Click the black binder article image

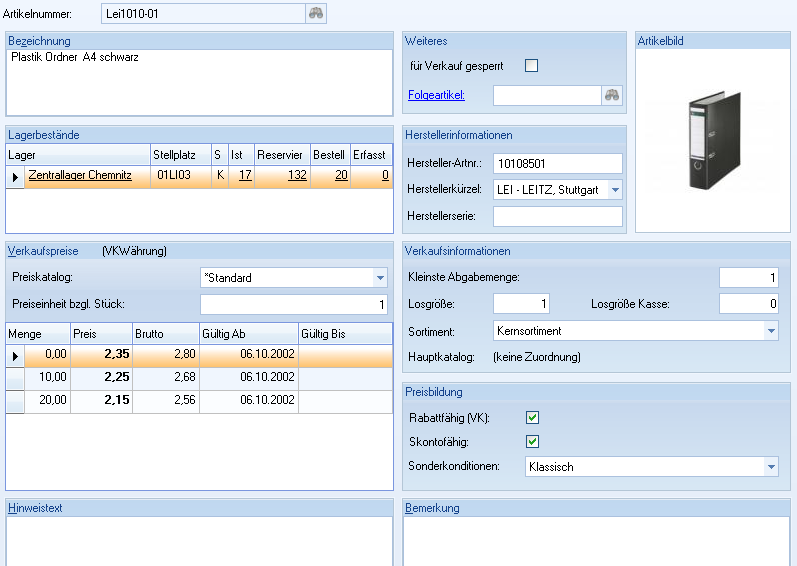click(712, 141)
